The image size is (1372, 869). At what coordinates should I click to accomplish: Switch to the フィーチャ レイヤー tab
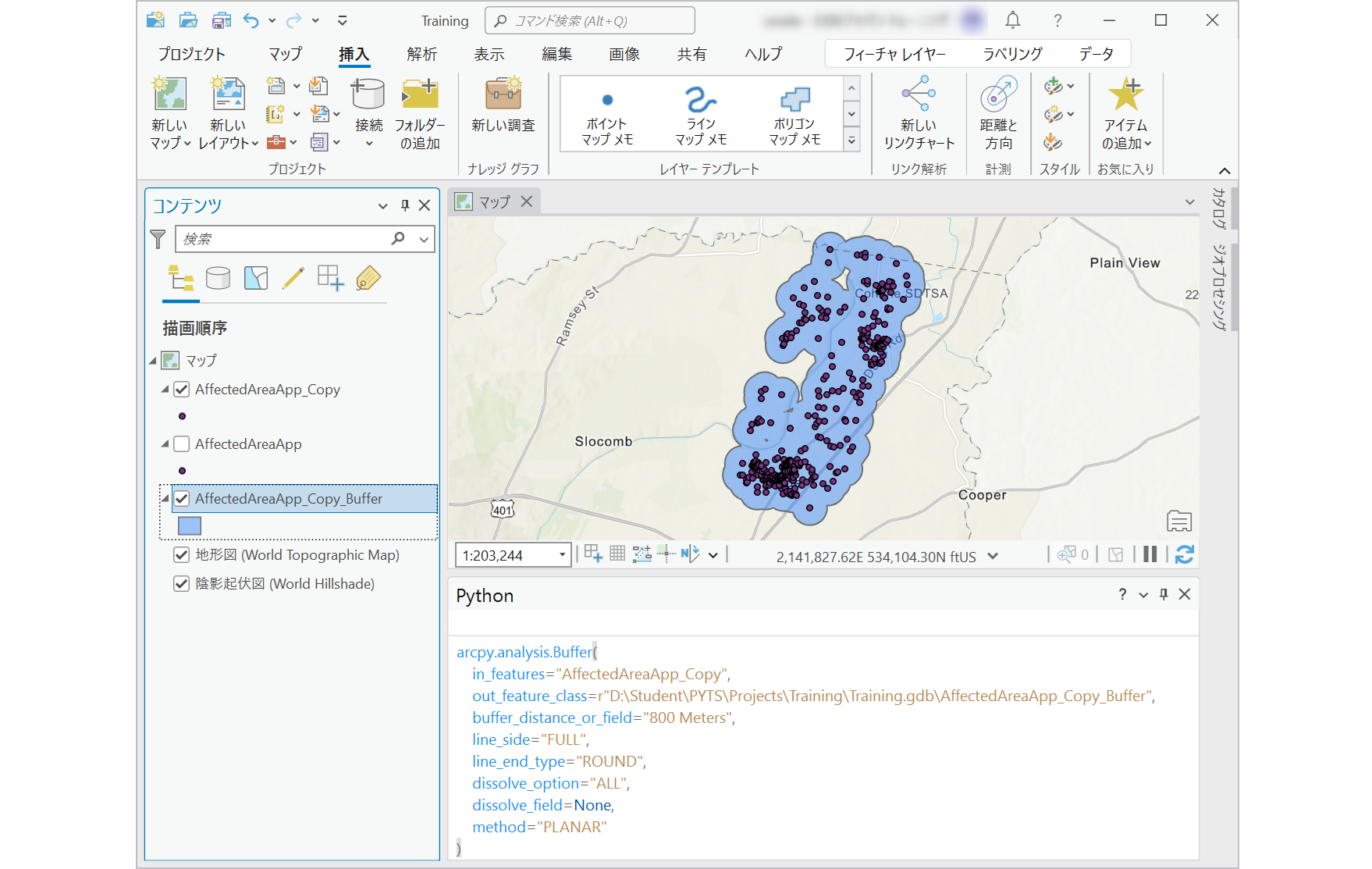(894, 54)
